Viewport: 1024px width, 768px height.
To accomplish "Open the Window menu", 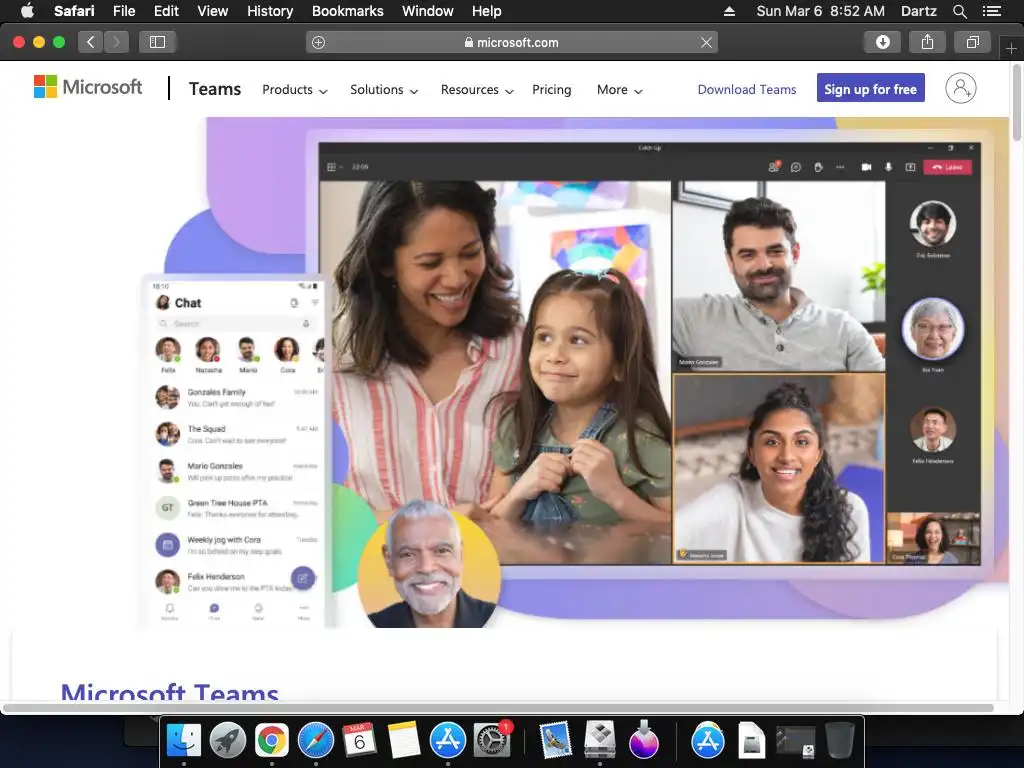I will point(428,11).
